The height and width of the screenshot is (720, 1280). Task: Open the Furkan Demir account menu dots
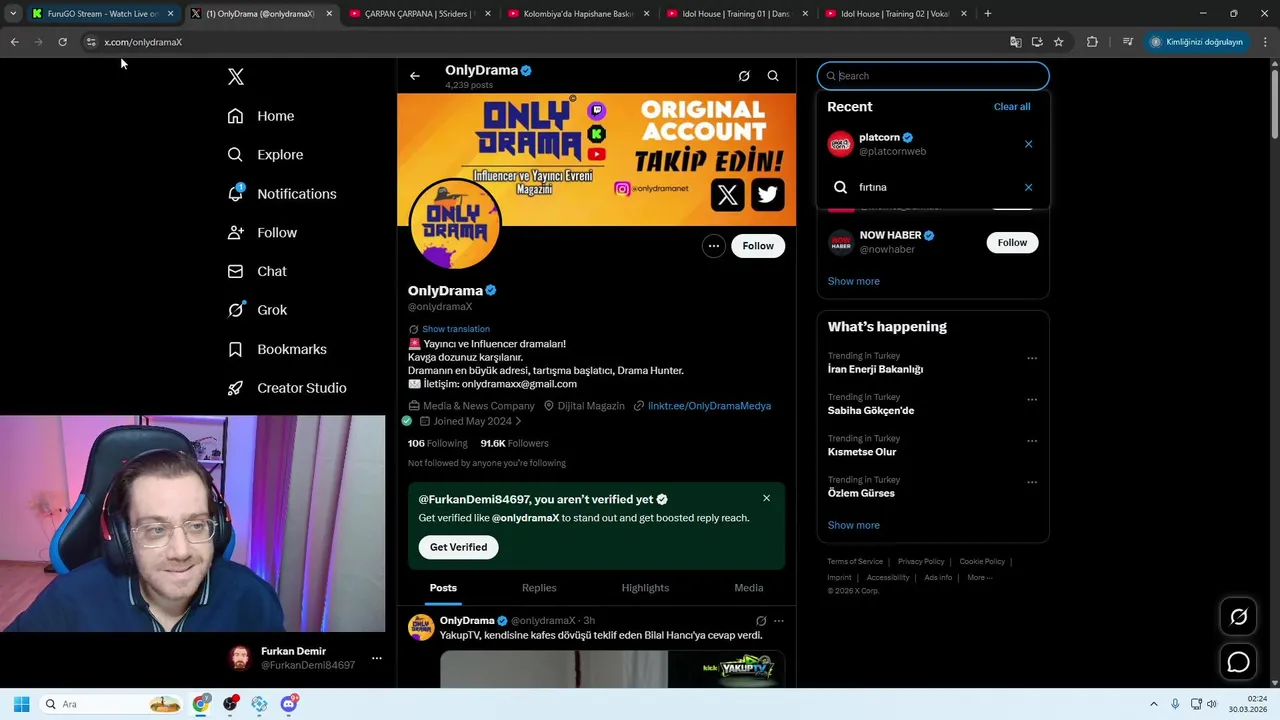point(376,658)
